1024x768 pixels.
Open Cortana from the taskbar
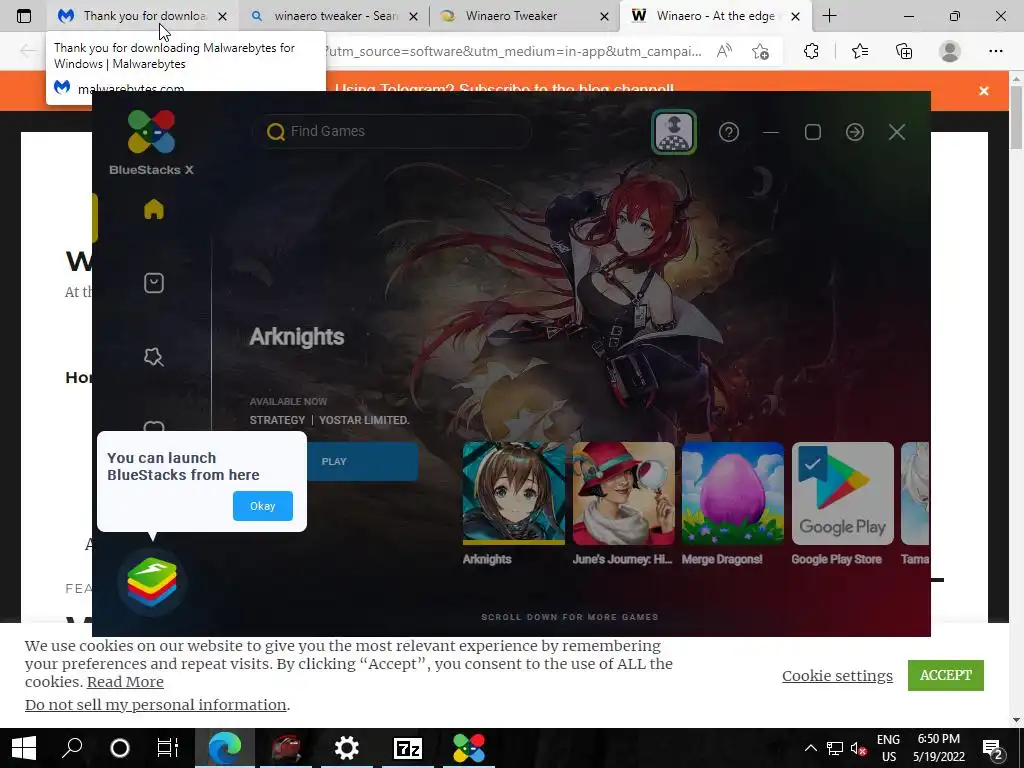click(x=120, y=748)
